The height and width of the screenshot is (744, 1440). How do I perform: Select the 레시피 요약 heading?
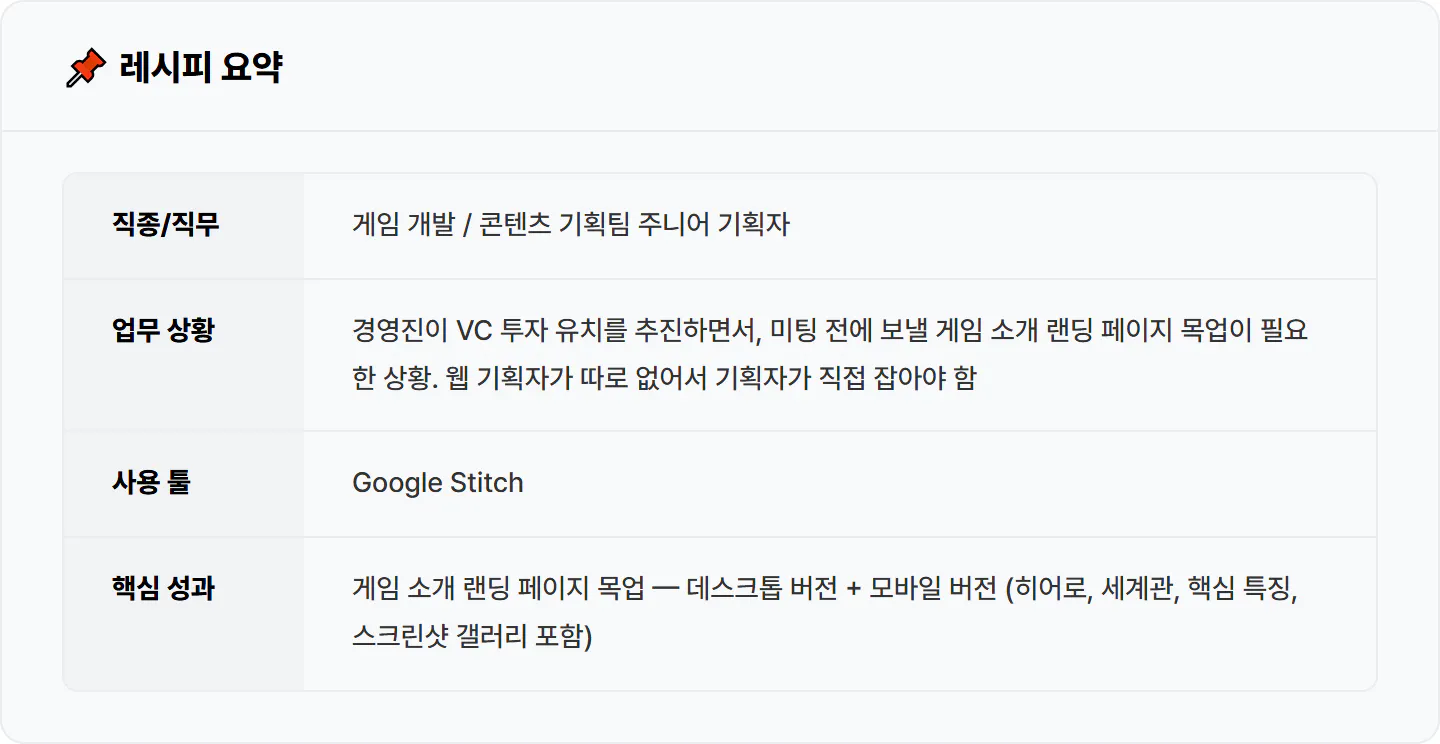tap(200, 68)
